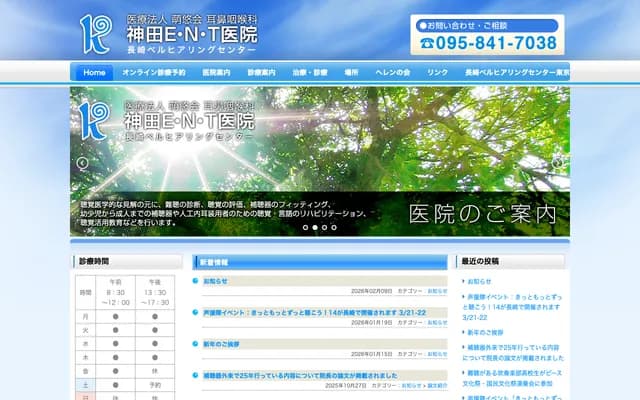This screenshot has width=640, height=400.
Task: Open the ヘレンの会 navigation item
Action: click(x=393, y=73)
